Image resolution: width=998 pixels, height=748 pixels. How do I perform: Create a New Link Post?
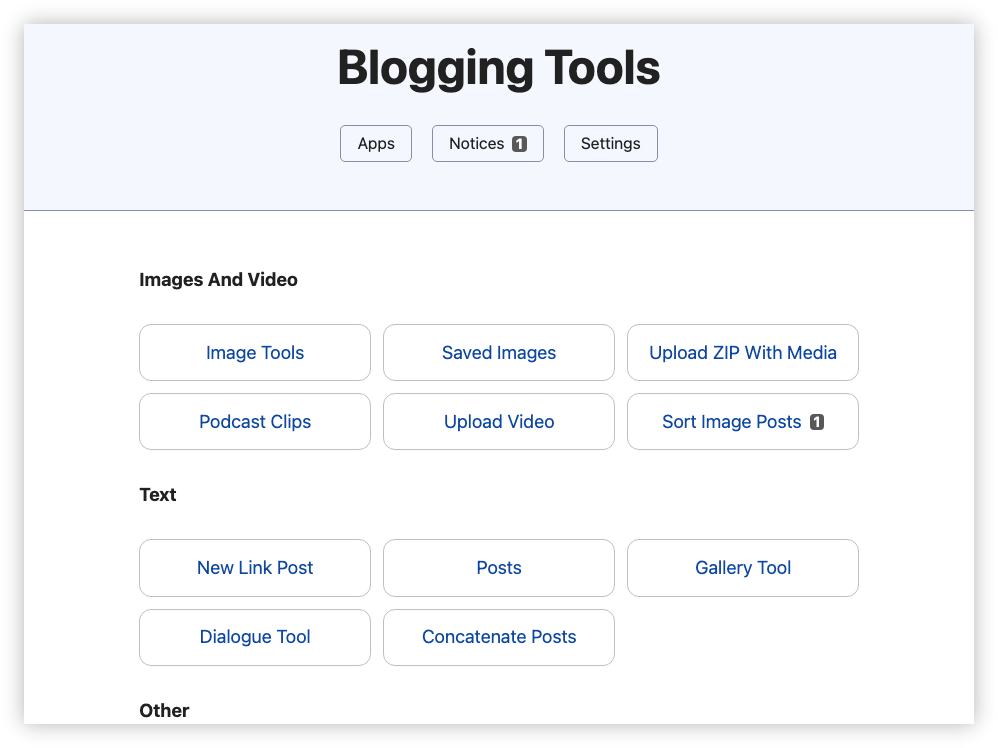tap(254, 567)
